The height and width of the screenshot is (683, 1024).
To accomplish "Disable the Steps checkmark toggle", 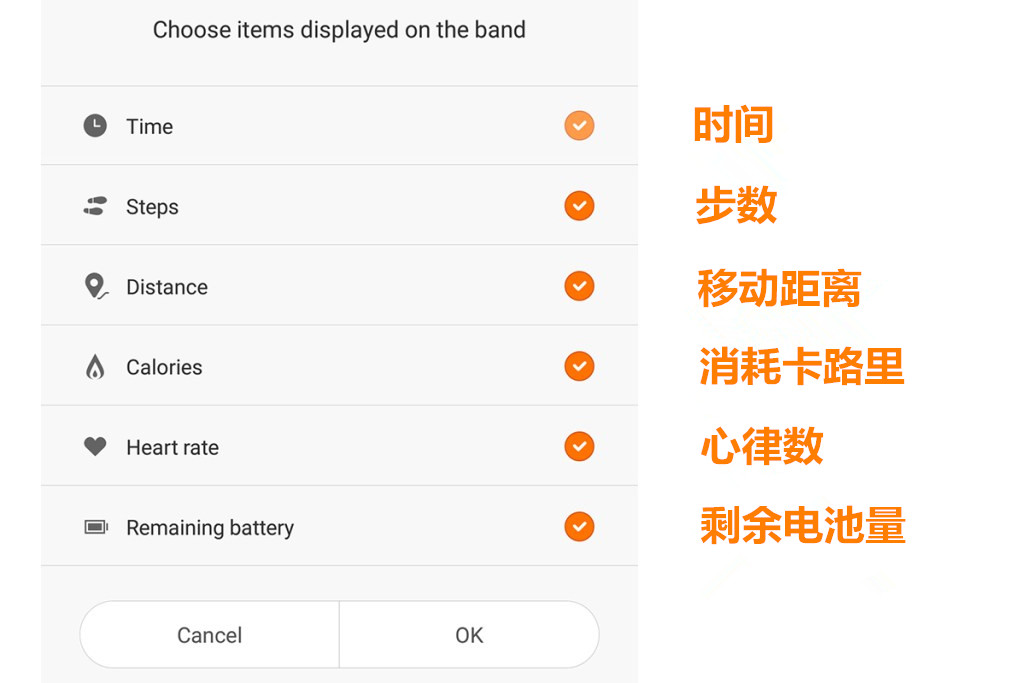I will (x=579, y=206).
